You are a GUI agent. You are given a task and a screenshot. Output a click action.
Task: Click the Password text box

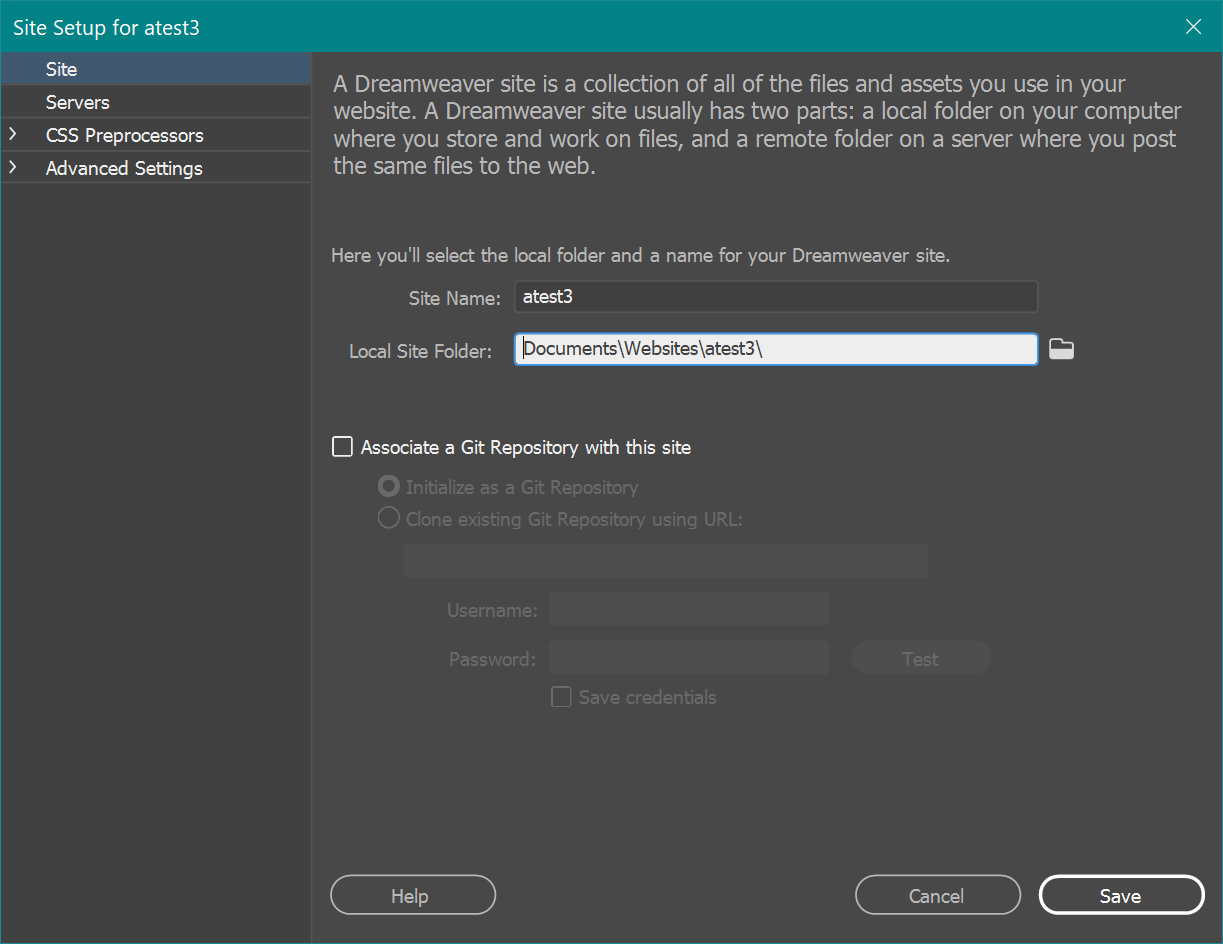[688, 658]
